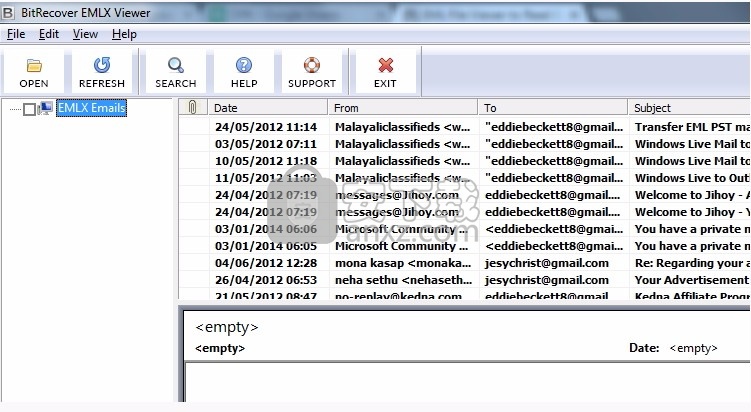Open the File menu
The image size is (751, 412).
(16, 34)
